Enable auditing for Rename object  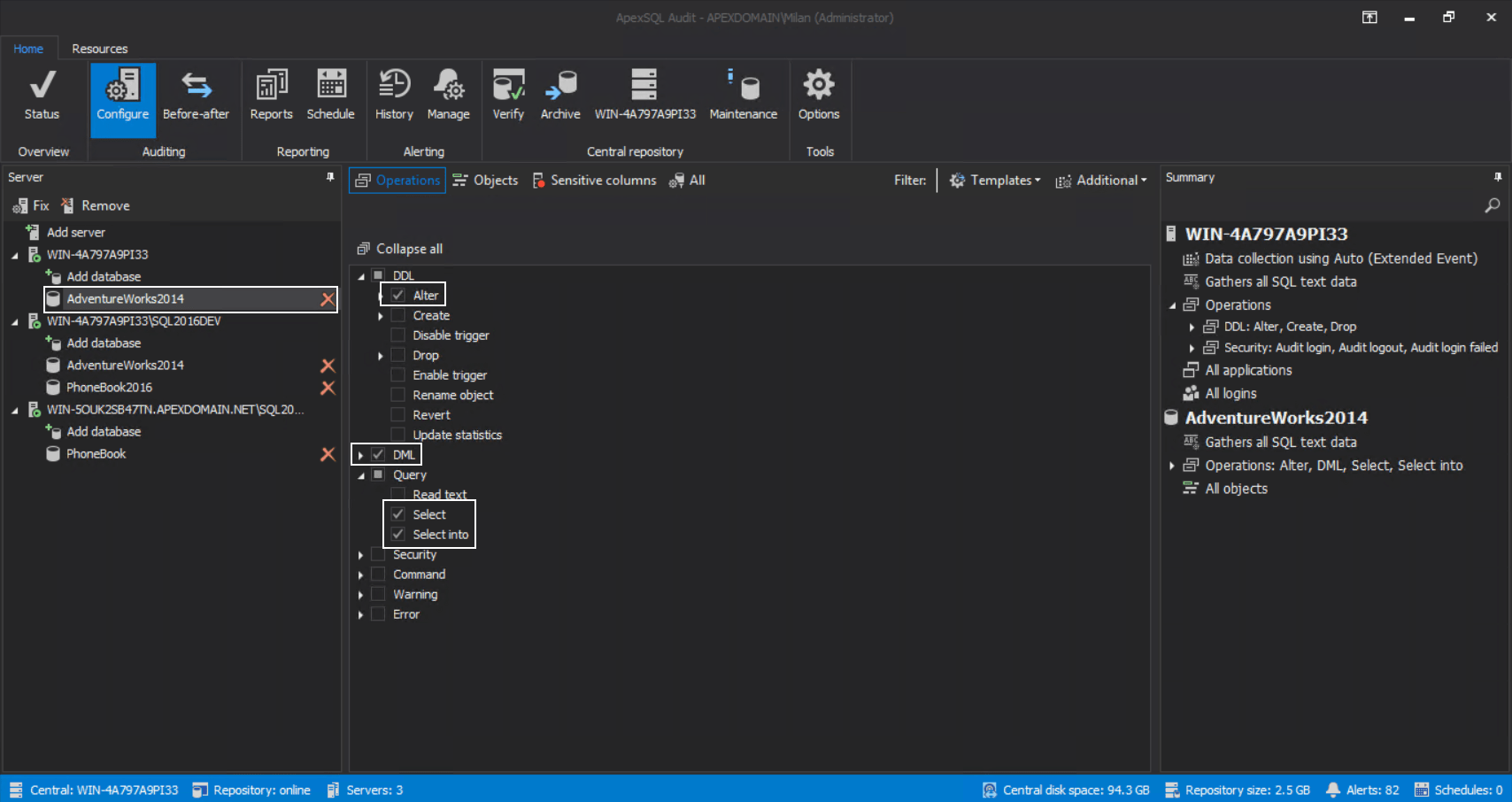point(397,395)
